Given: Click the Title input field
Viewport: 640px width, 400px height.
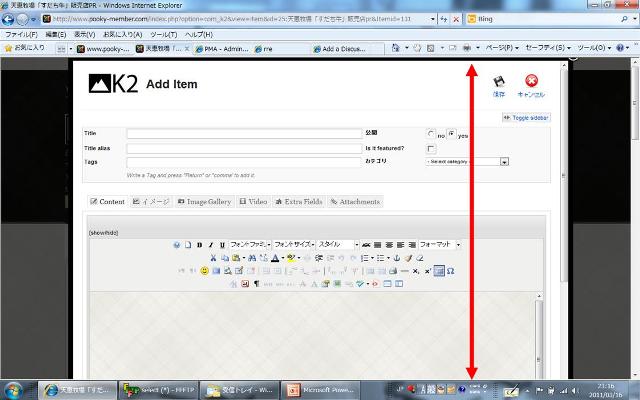Looking at the screenshot, I should pos(244,133).
